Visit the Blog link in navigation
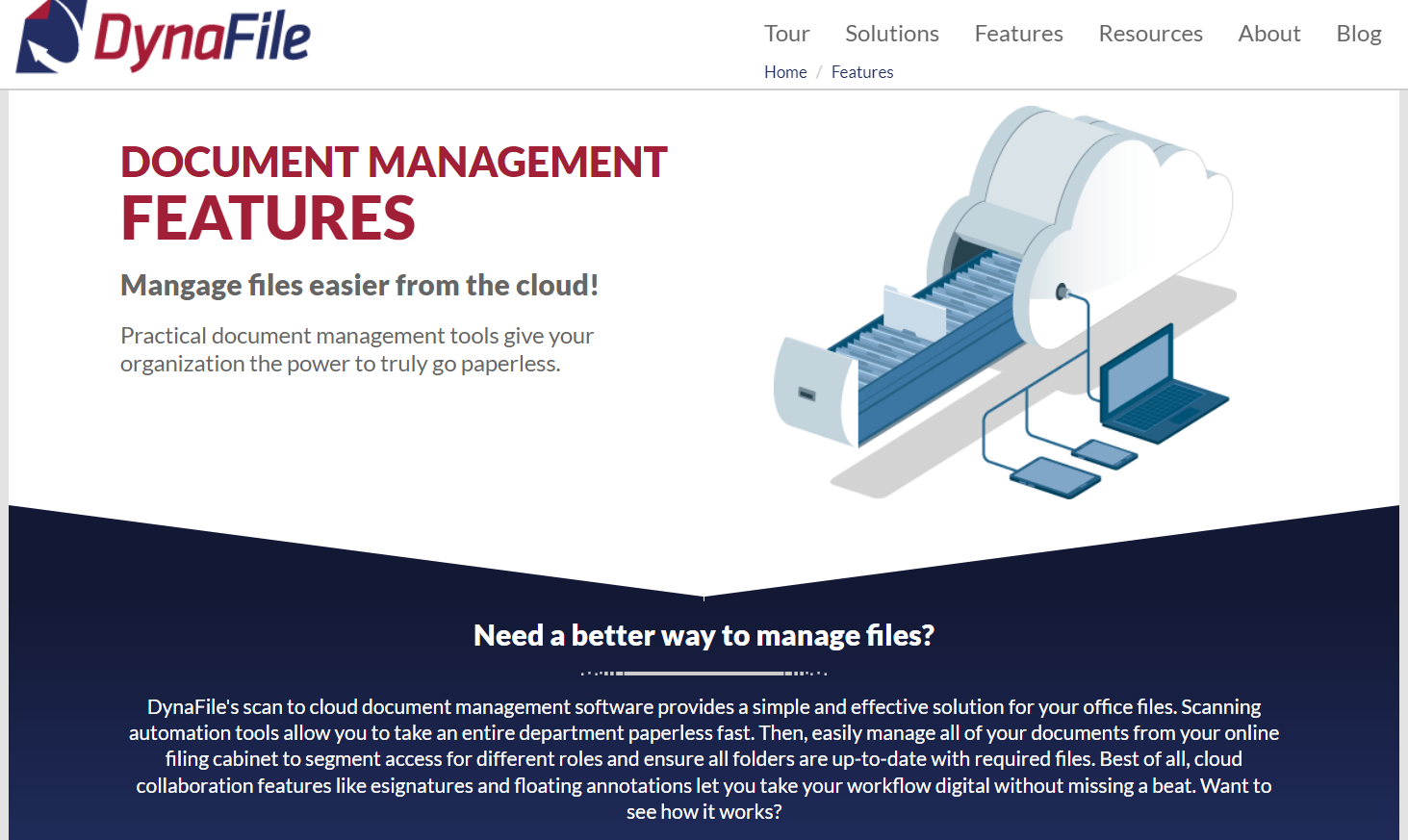Screen dimensions: 1408x840 (x=1358, y=34)
